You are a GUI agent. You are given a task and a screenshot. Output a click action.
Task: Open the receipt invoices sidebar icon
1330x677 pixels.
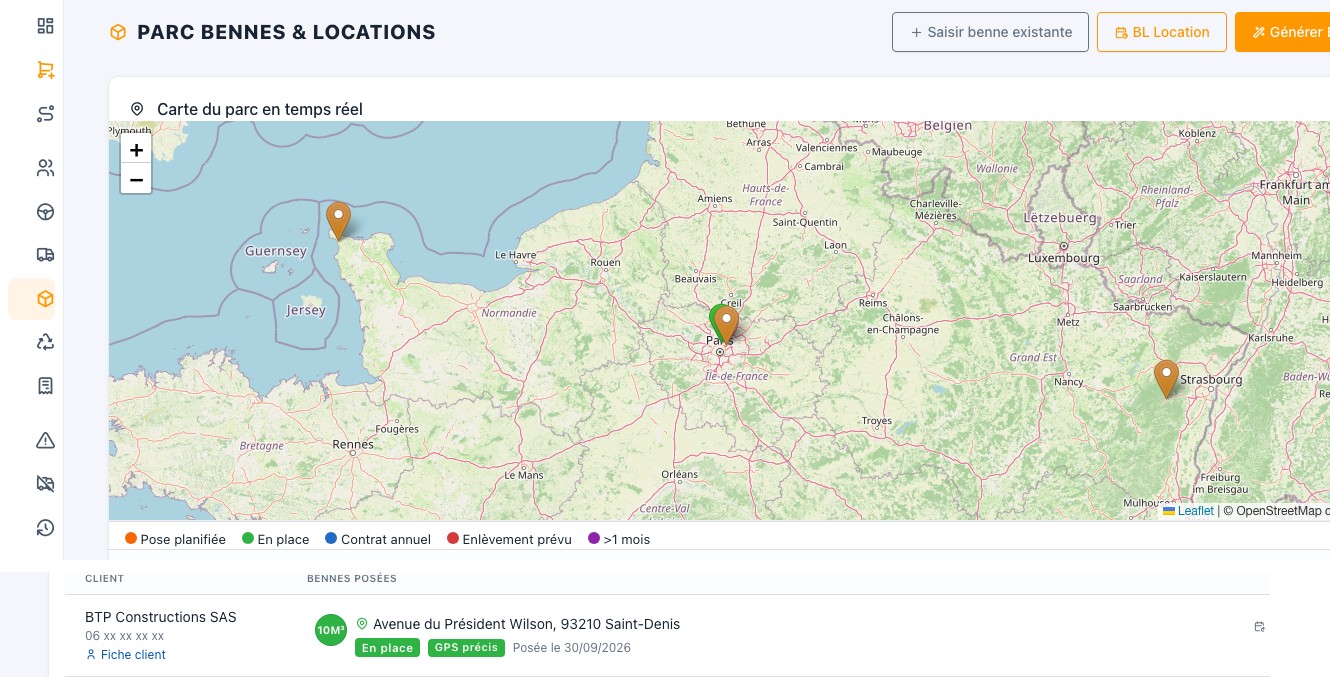click(45, 386)
